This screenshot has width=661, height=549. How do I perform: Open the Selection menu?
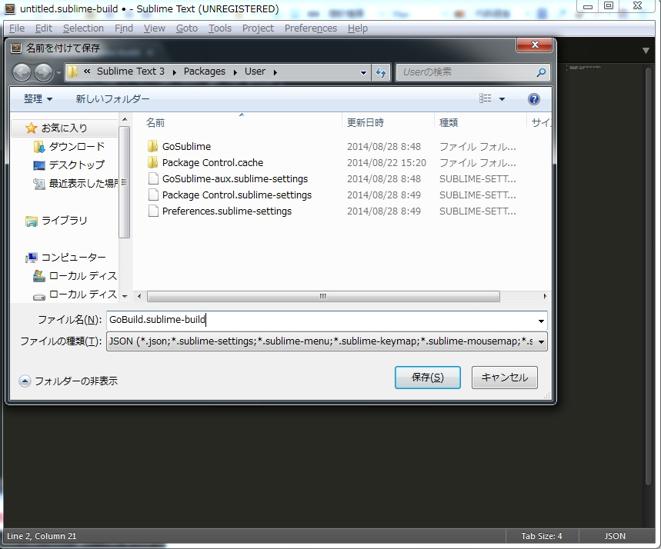click(83, 28)
